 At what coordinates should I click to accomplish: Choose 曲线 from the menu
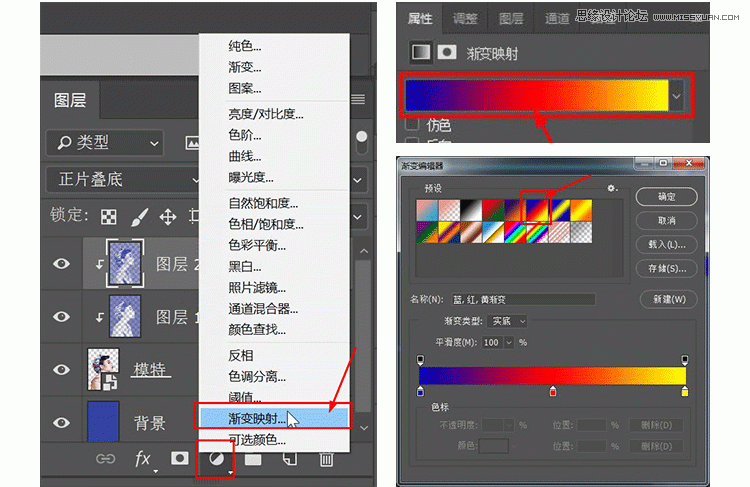(x=245, y=156)
